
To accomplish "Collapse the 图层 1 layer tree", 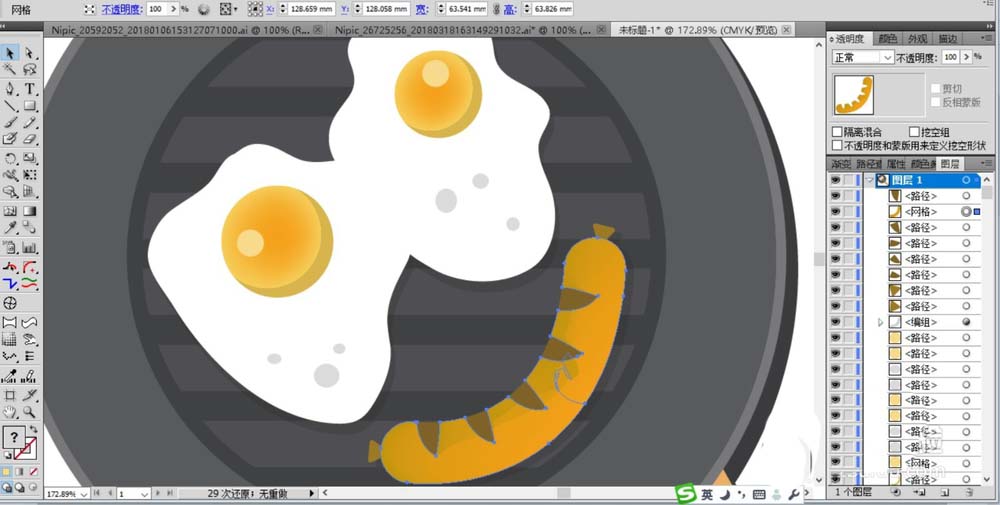I will (x=869, y=180).
